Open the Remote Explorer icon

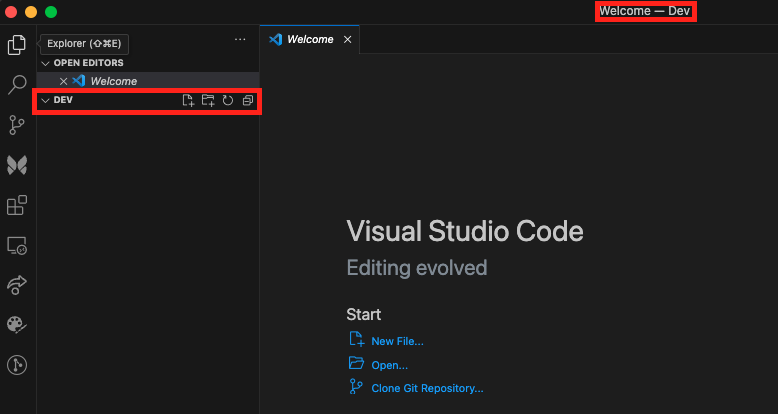pos(17,245)
